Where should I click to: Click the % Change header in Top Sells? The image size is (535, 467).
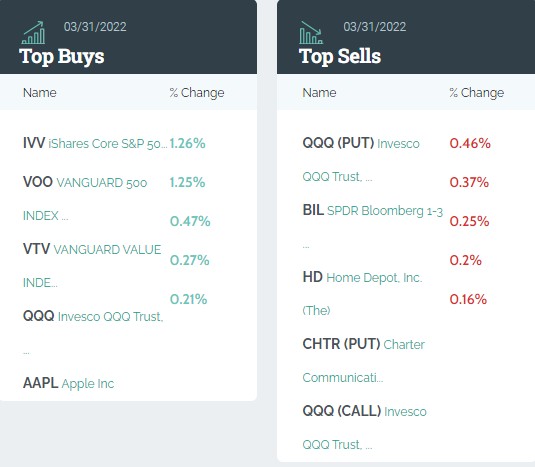coord(477,93)
